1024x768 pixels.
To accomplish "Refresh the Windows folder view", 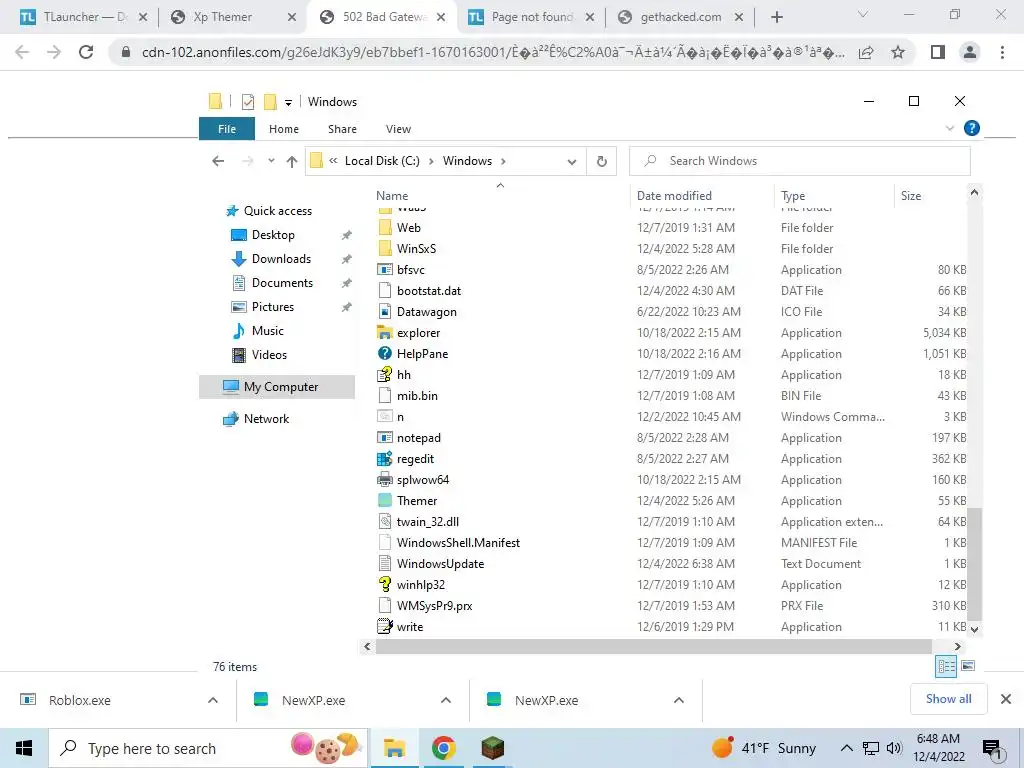I will (x=601, y=161).
